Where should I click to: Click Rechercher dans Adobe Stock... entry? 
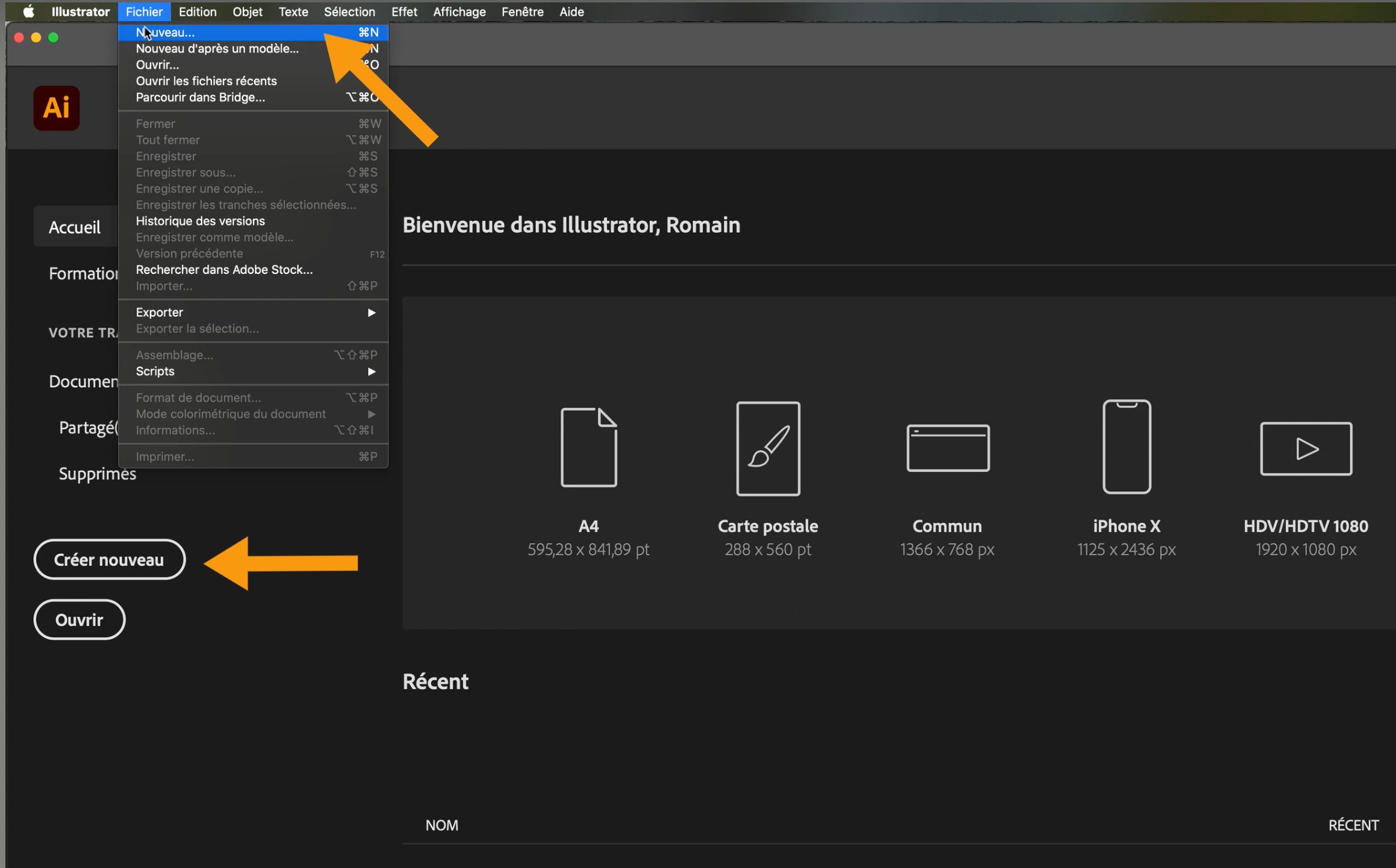pyautogui.click(x=224, y=270)
